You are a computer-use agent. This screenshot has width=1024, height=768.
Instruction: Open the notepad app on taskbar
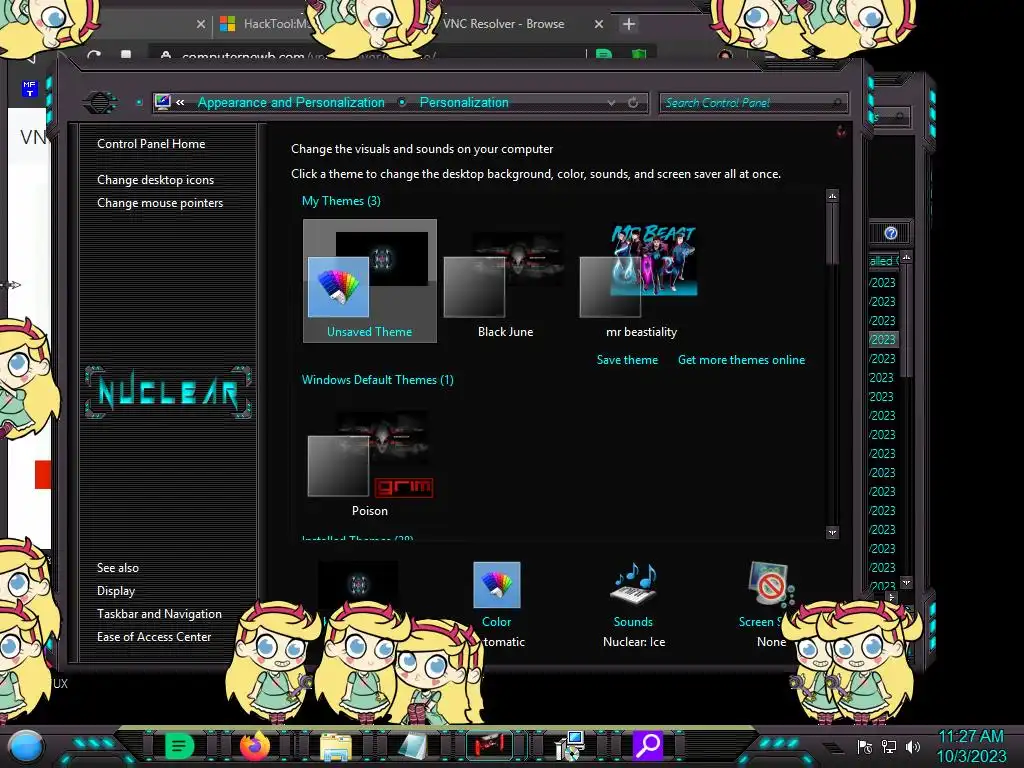(x=413, y=746)
